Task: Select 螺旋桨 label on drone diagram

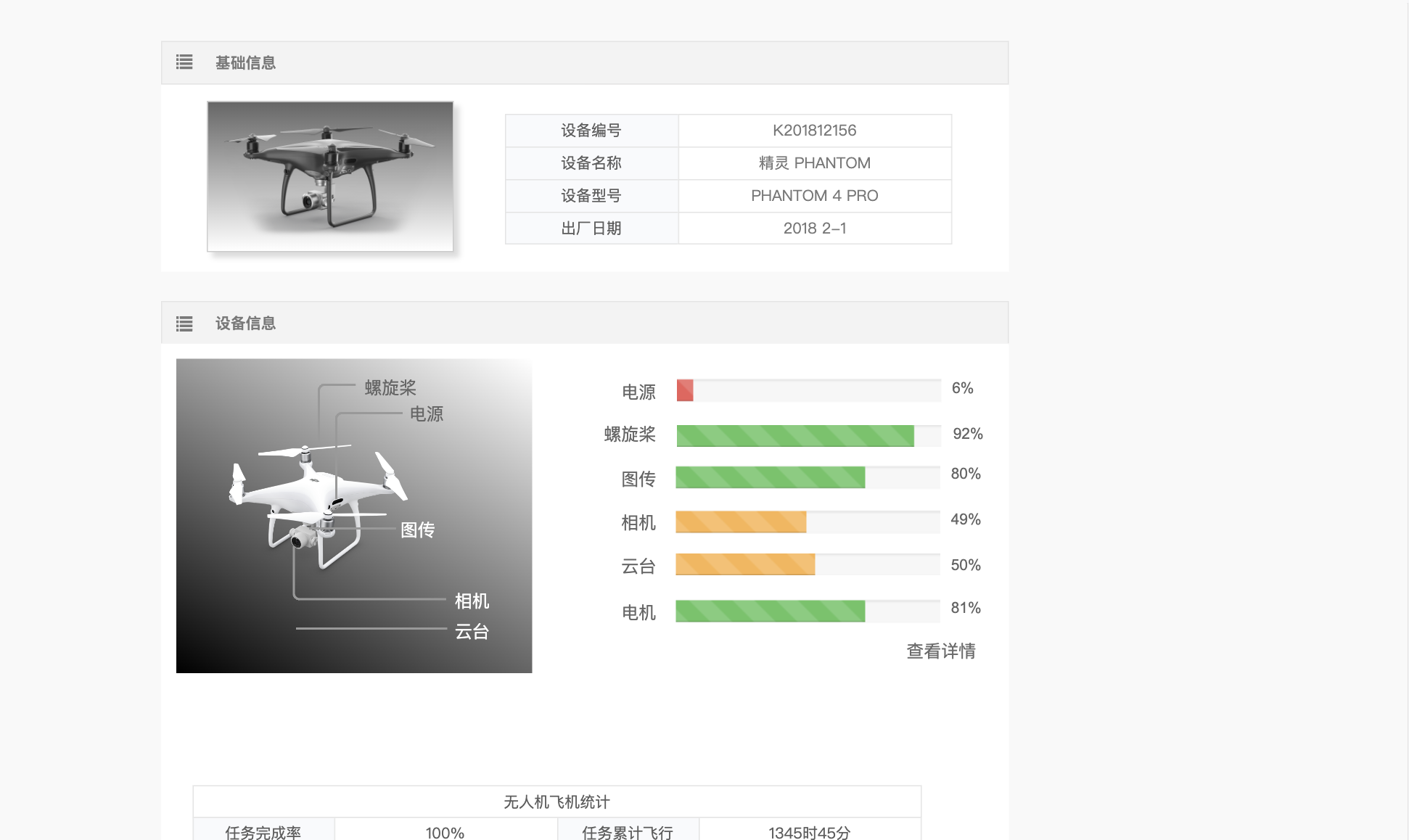Action: click(390, 388)
